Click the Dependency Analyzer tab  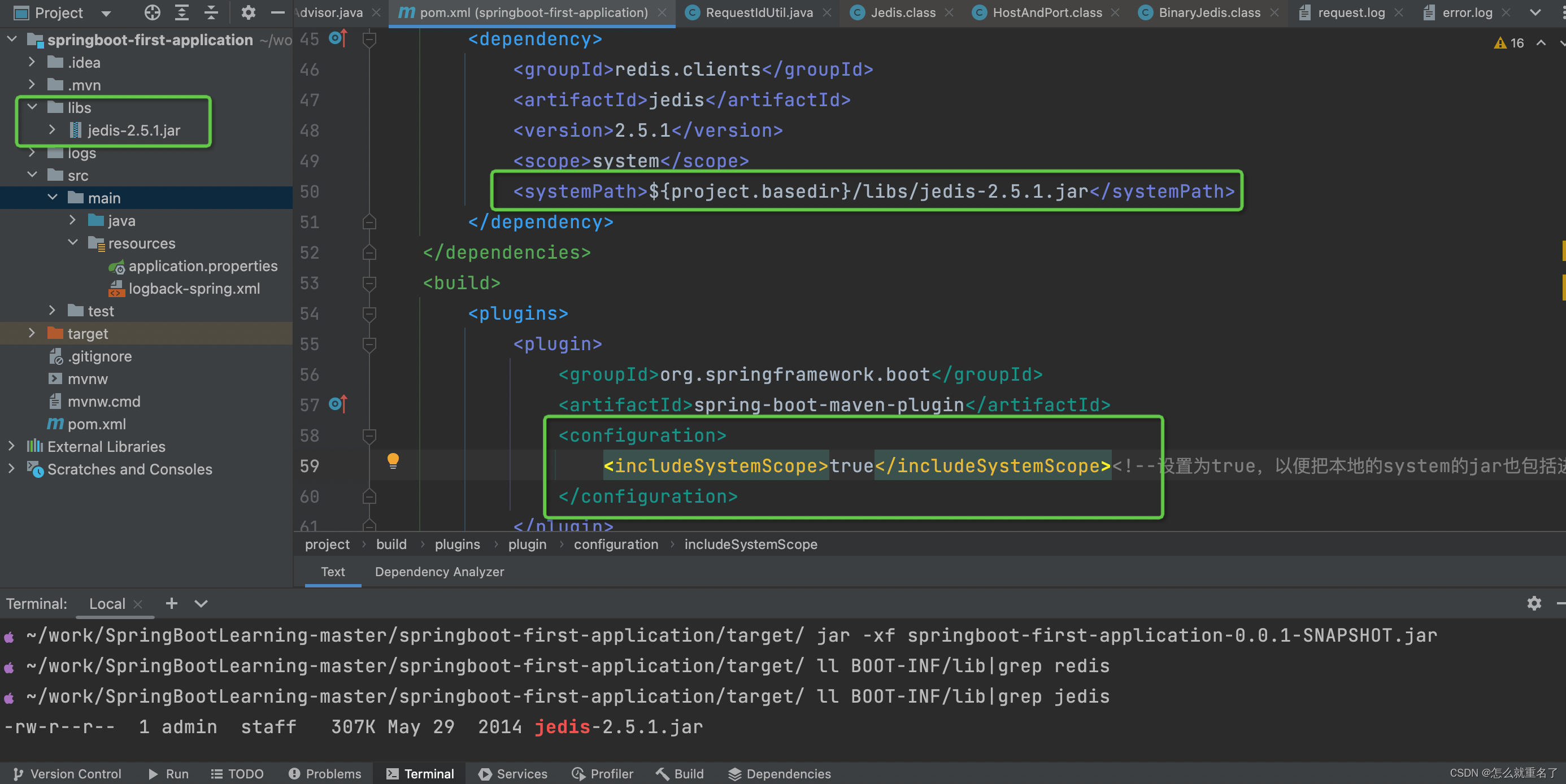coord(439,571)
